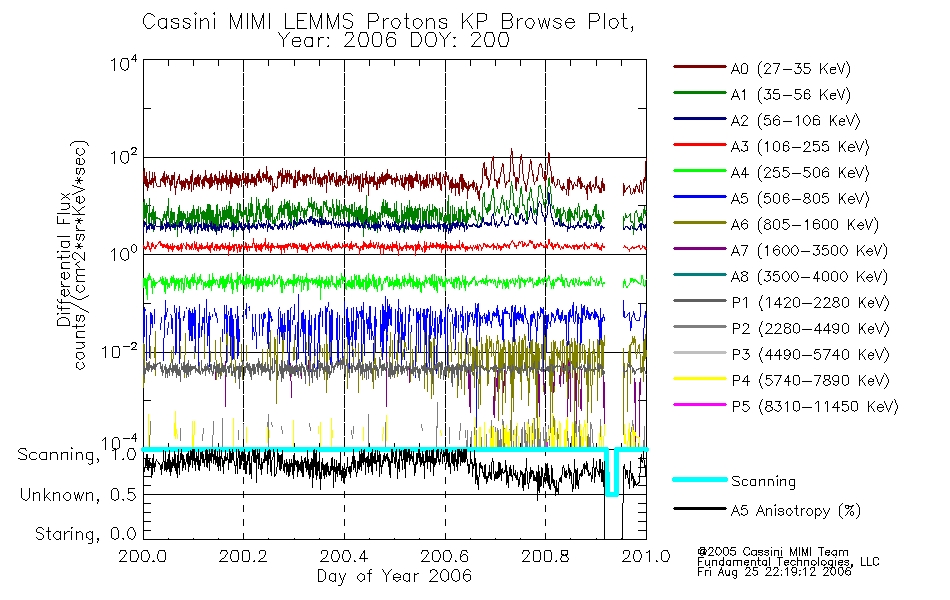Viewport: 950px width, 600px height.
Task: Click the A5 (506-805 KeV) legend label
Action: click(x=800, y=199)
